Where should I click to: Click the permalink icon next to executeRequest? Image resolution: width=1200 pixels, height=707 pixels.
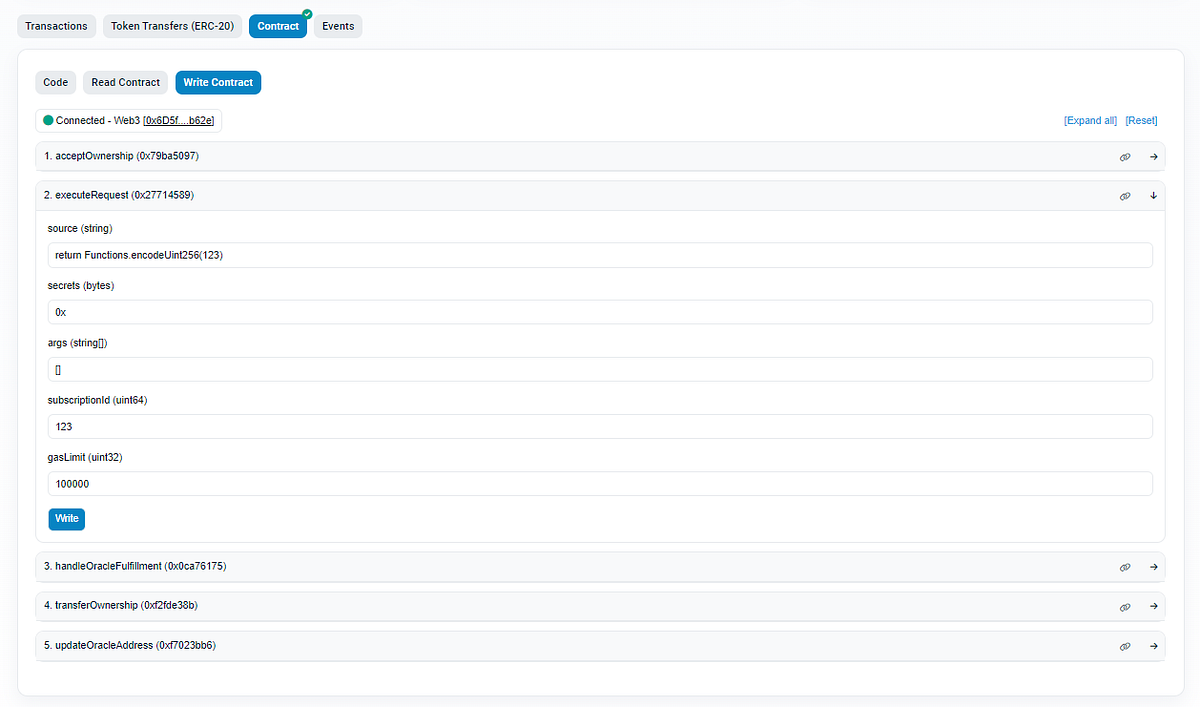(1125, 195)
